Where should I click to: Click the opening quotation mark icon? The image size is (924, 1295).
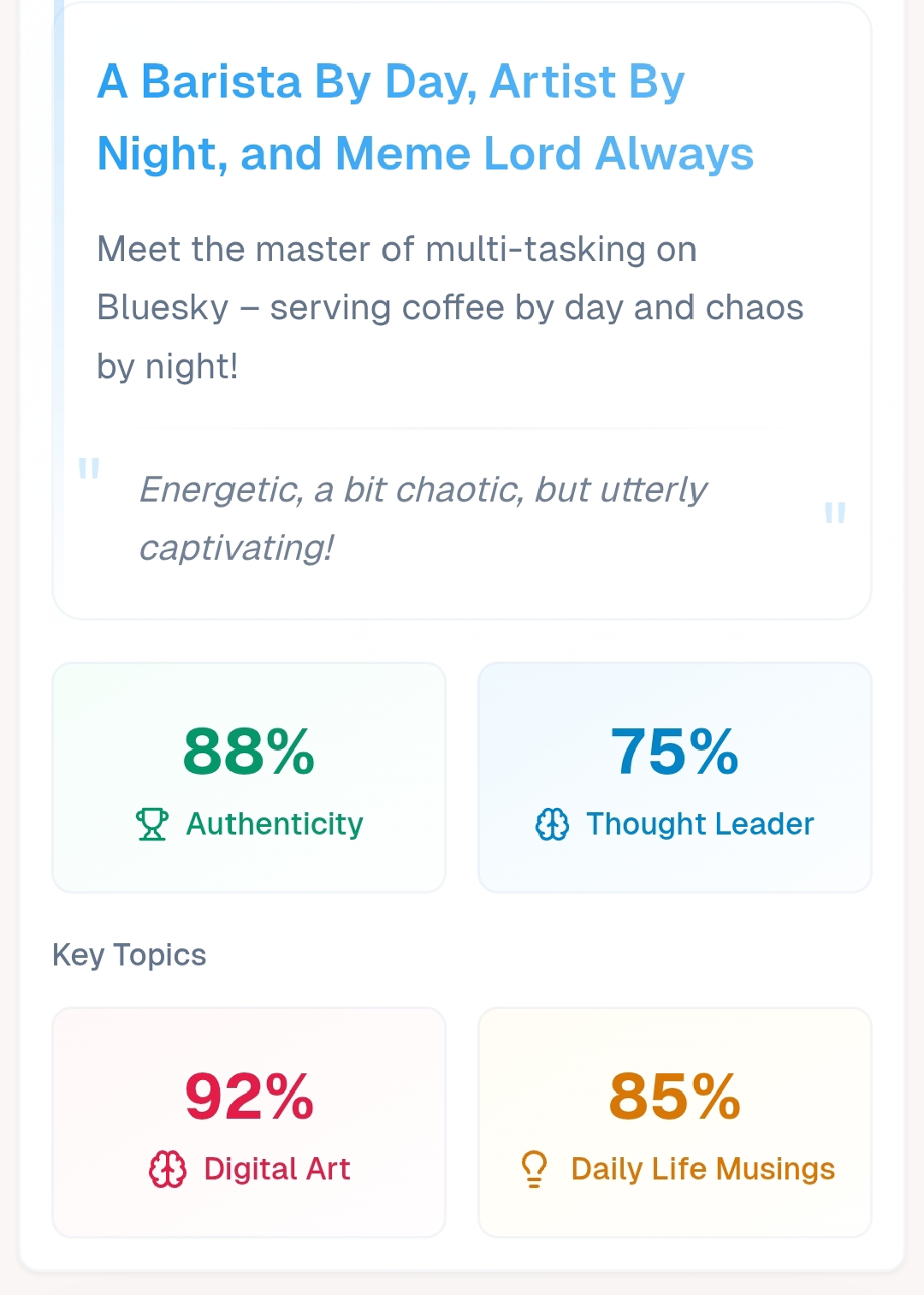(89, 468)
